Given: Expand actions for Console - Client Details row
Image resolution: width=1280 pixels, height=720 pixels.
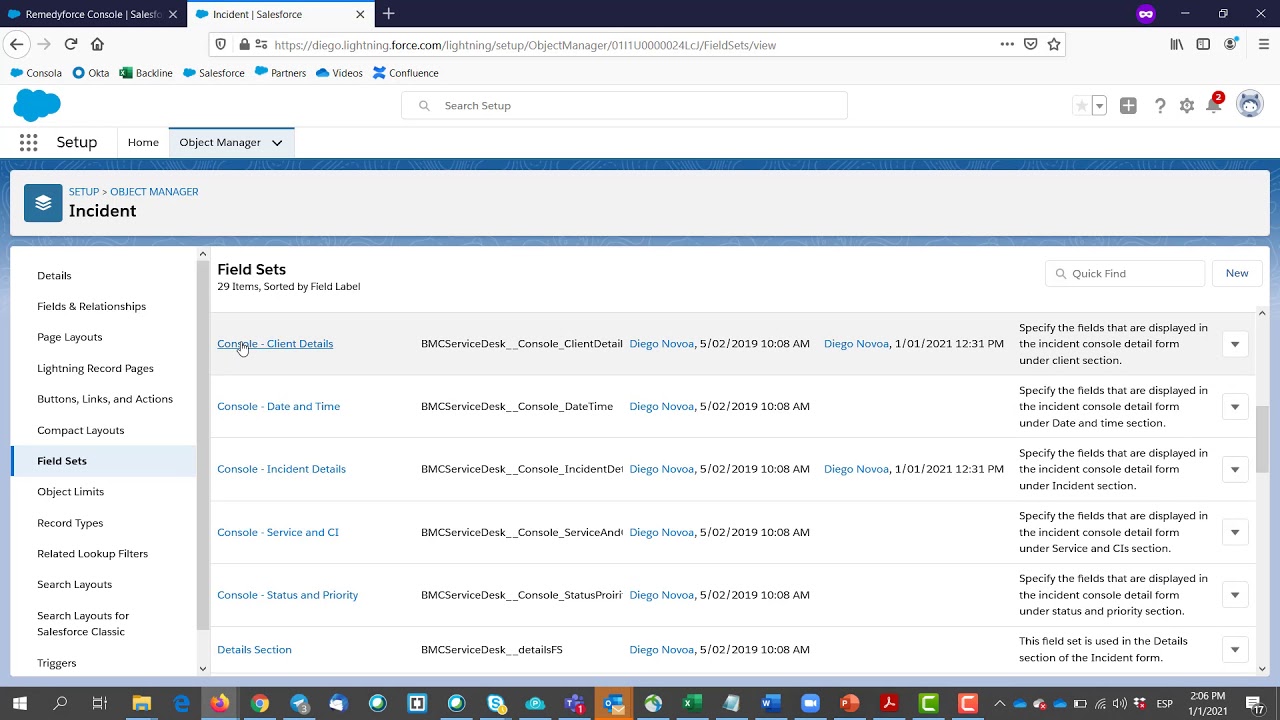Looking at the screenshot, I should [x=1235, y=344].
